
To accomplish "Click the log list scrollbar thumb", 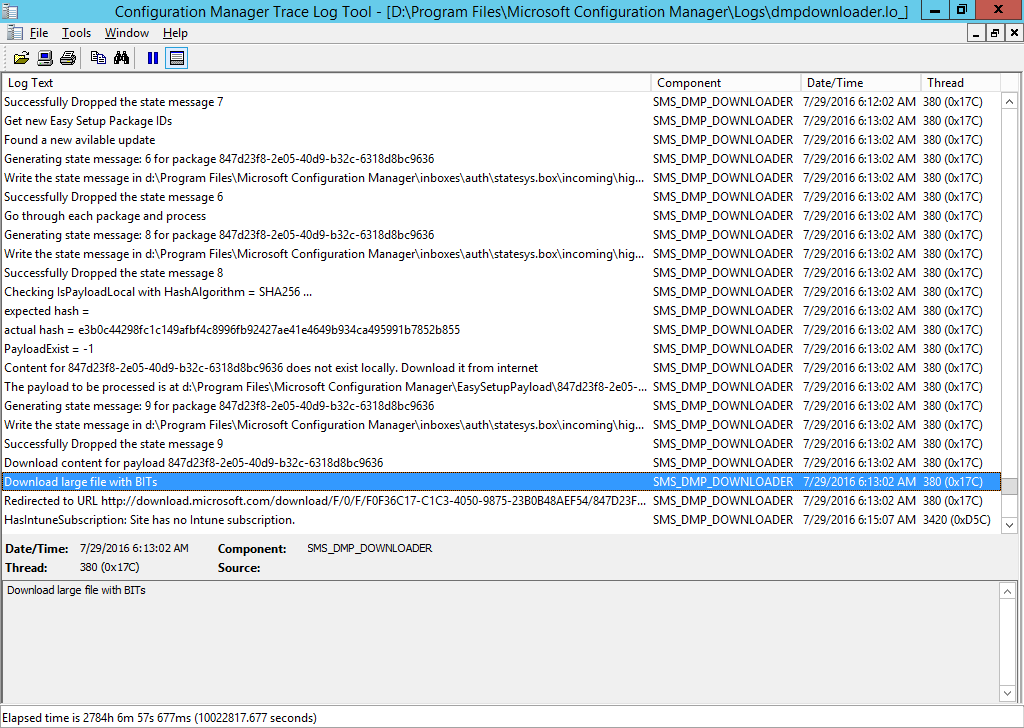I will pyautogui.click(x=1009, y=486).
